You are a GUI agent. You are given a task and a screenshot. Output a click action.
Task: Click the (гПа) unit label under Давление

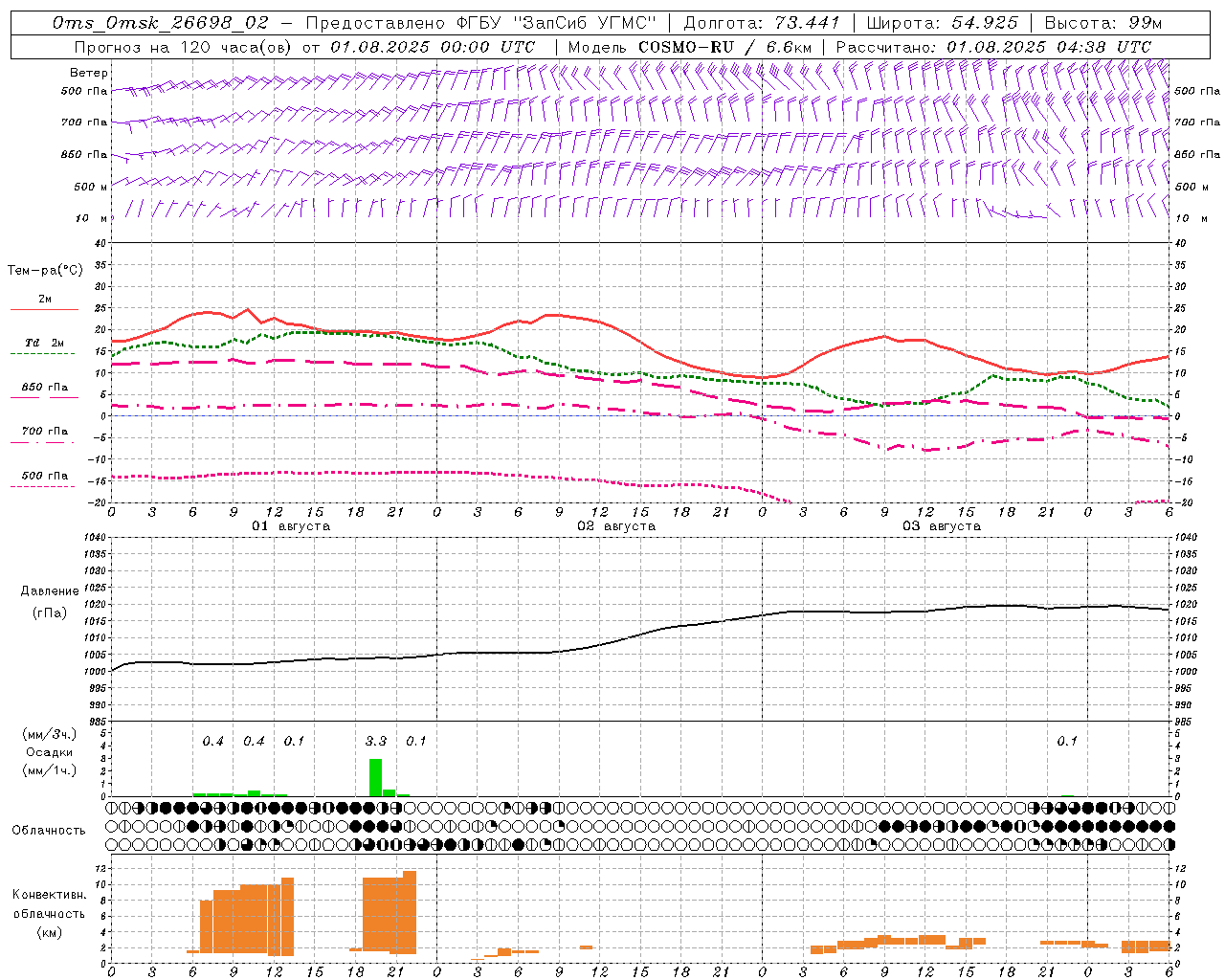click(49, 613)
